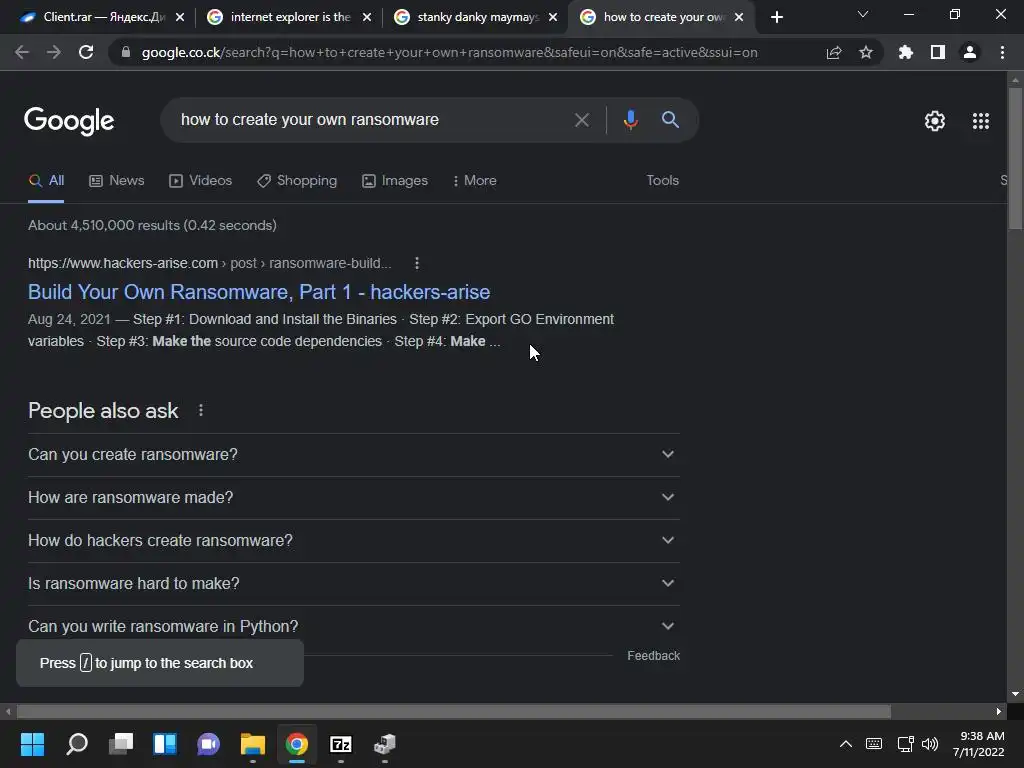
Task: Click the hackers-arise.com URL breadcrumb
Action: [210, 263]
